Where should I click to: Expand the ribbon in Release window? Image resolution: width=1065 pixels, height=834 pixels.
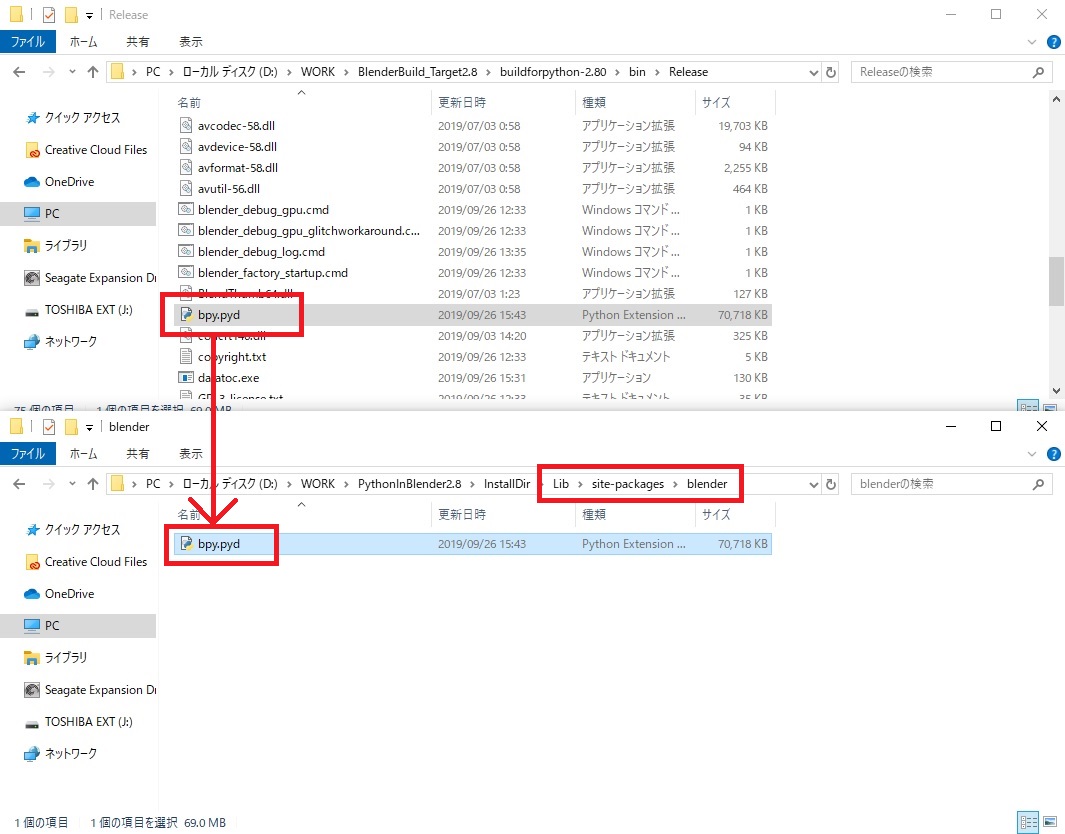pos(1032,42)
